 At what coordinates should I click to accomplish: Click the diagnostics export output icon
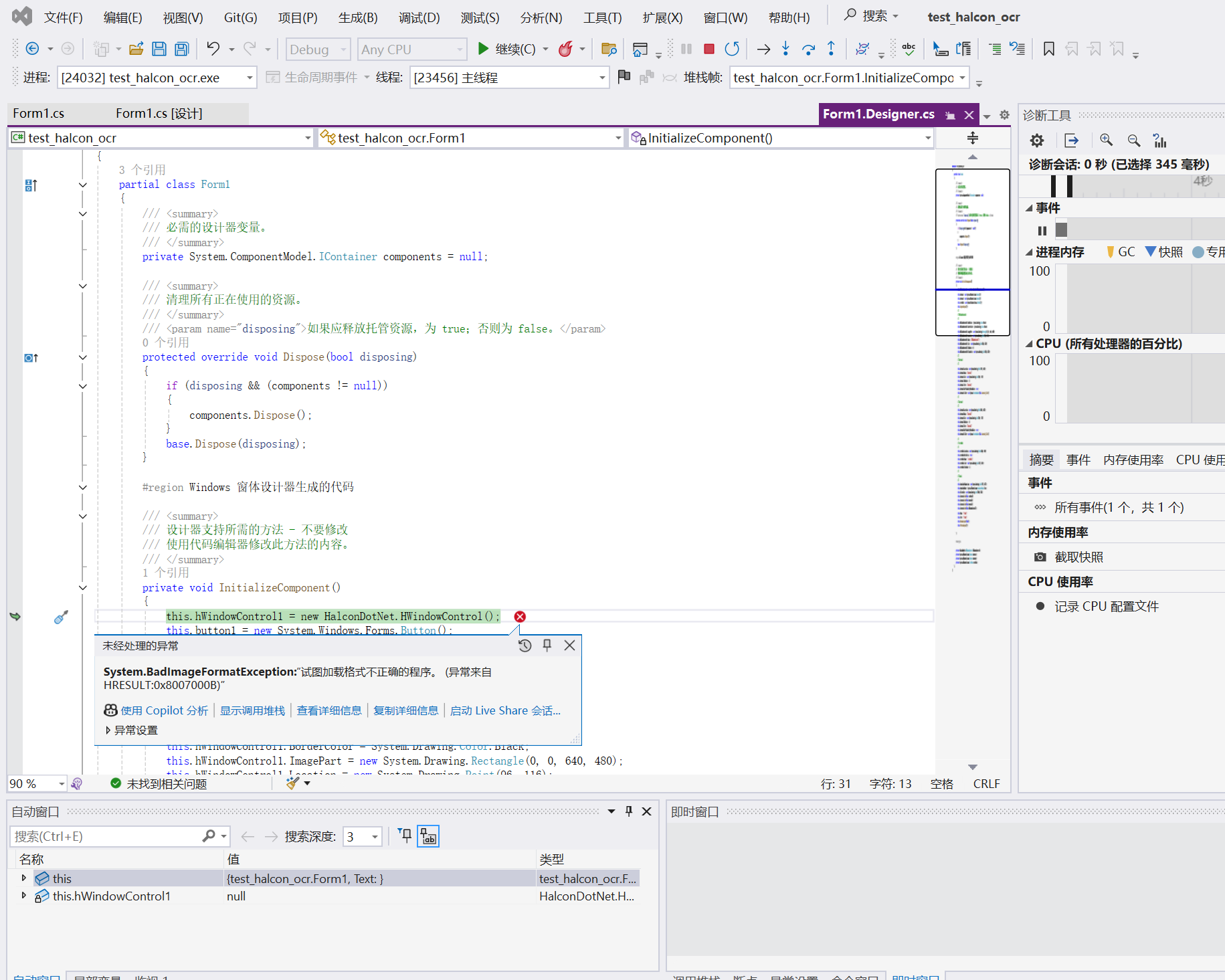click(x=1072, y=140)
